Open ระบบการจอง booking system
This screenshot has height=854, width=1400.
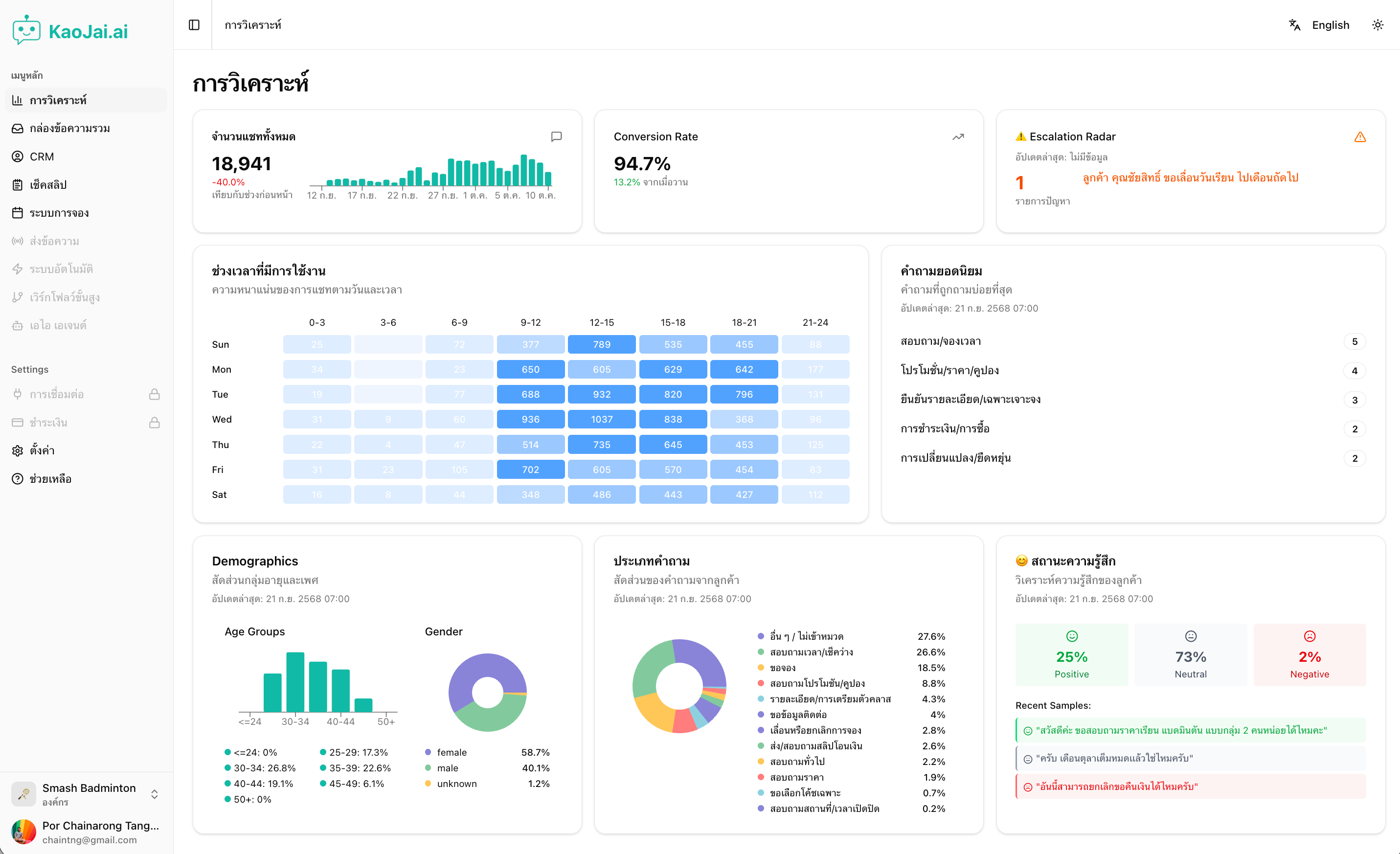tap(59, 212)
